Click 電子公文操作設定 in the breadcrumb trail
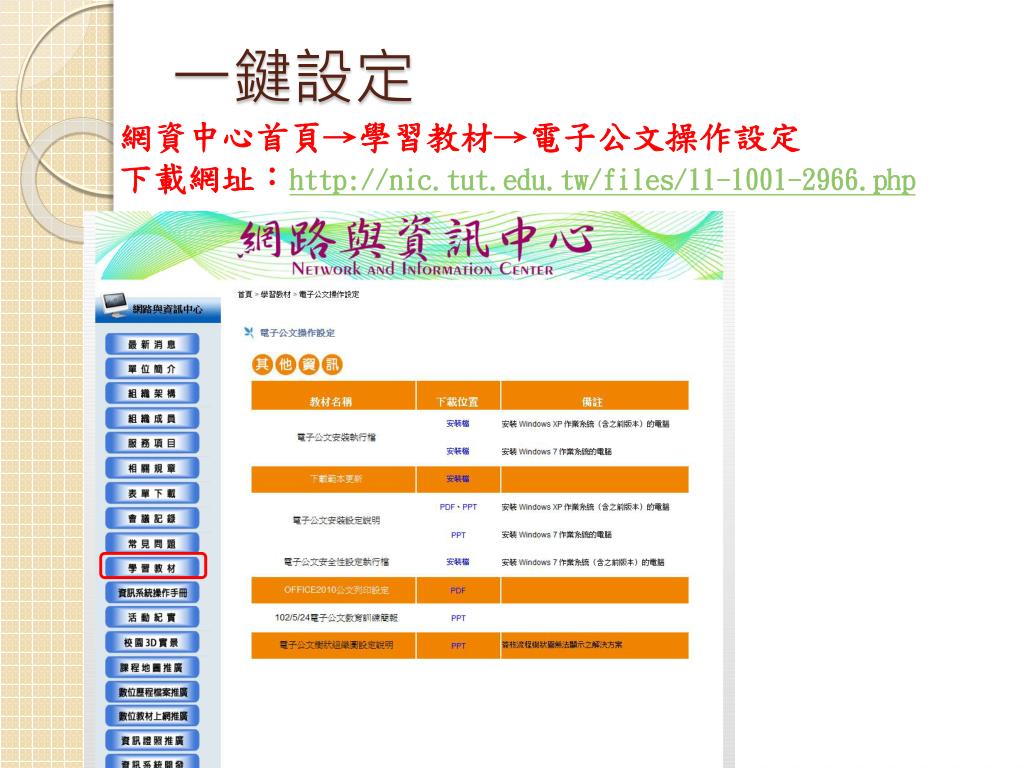Viewport: 1024px width, 768px height. click(329, 295)
